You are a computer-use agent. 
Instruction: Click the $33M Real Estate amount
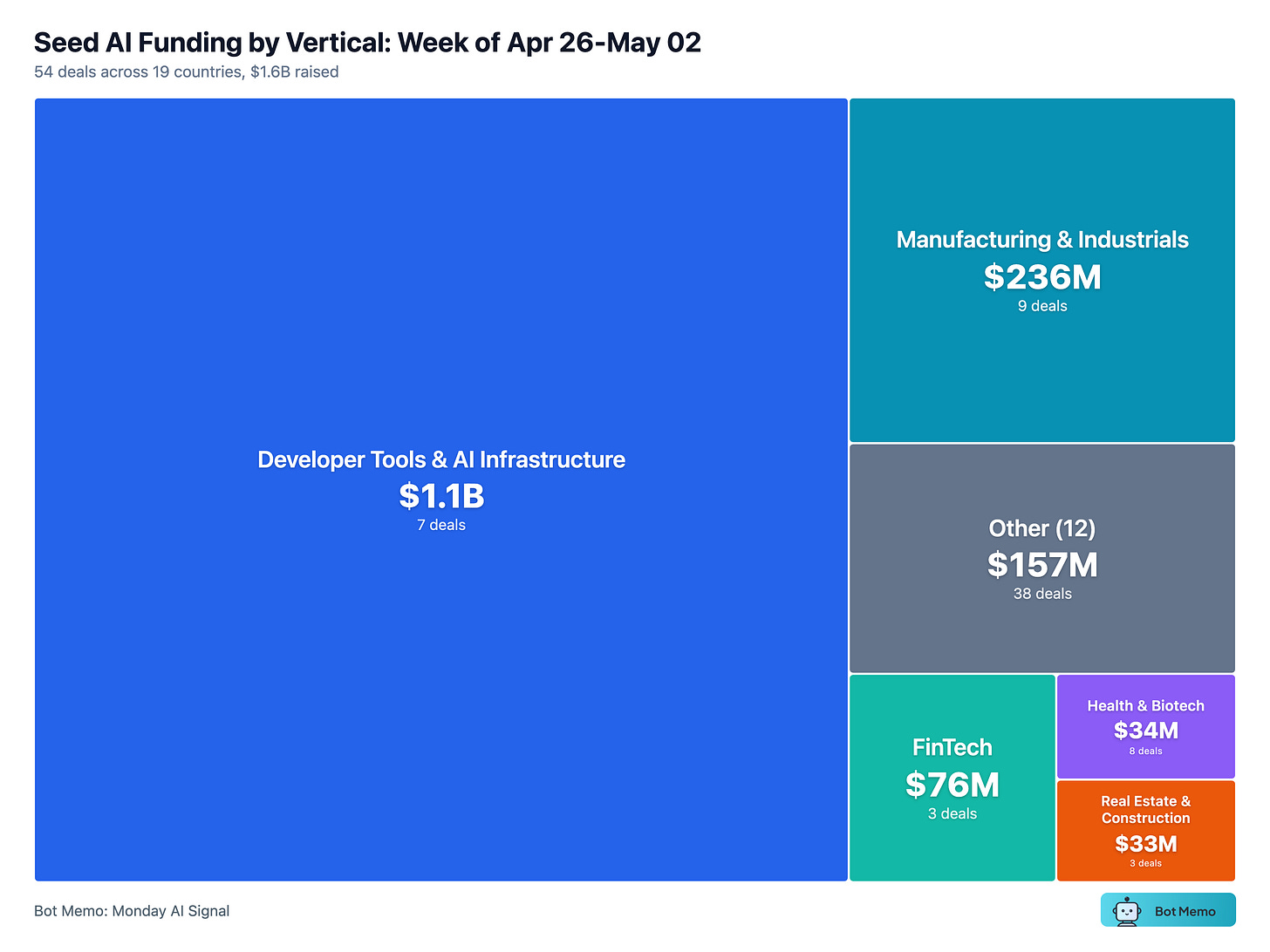coord(1146,844)
